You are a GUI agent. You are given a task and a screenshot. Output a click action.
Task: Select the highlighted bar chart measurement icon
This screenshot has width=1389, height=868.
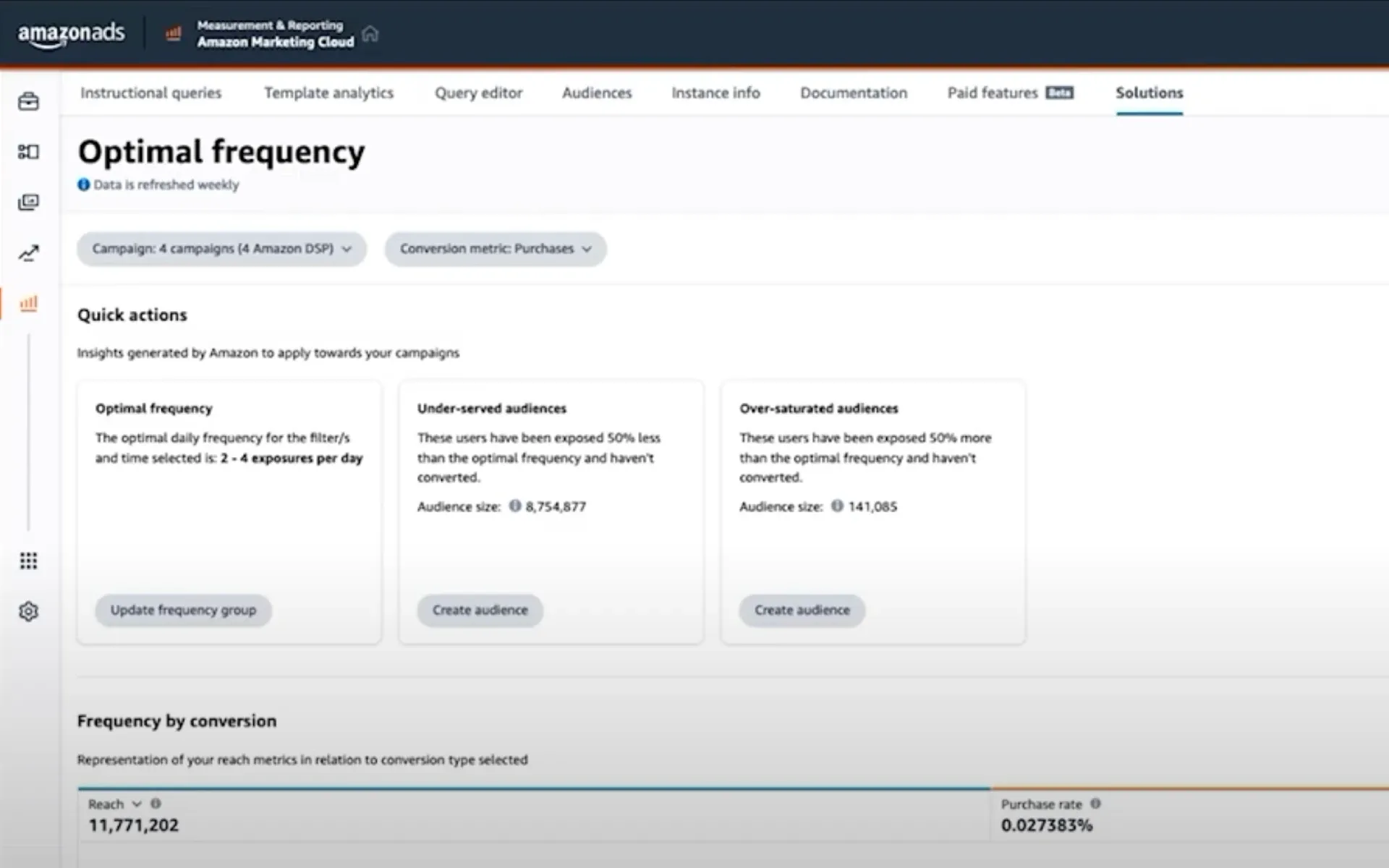coord(28,304)
